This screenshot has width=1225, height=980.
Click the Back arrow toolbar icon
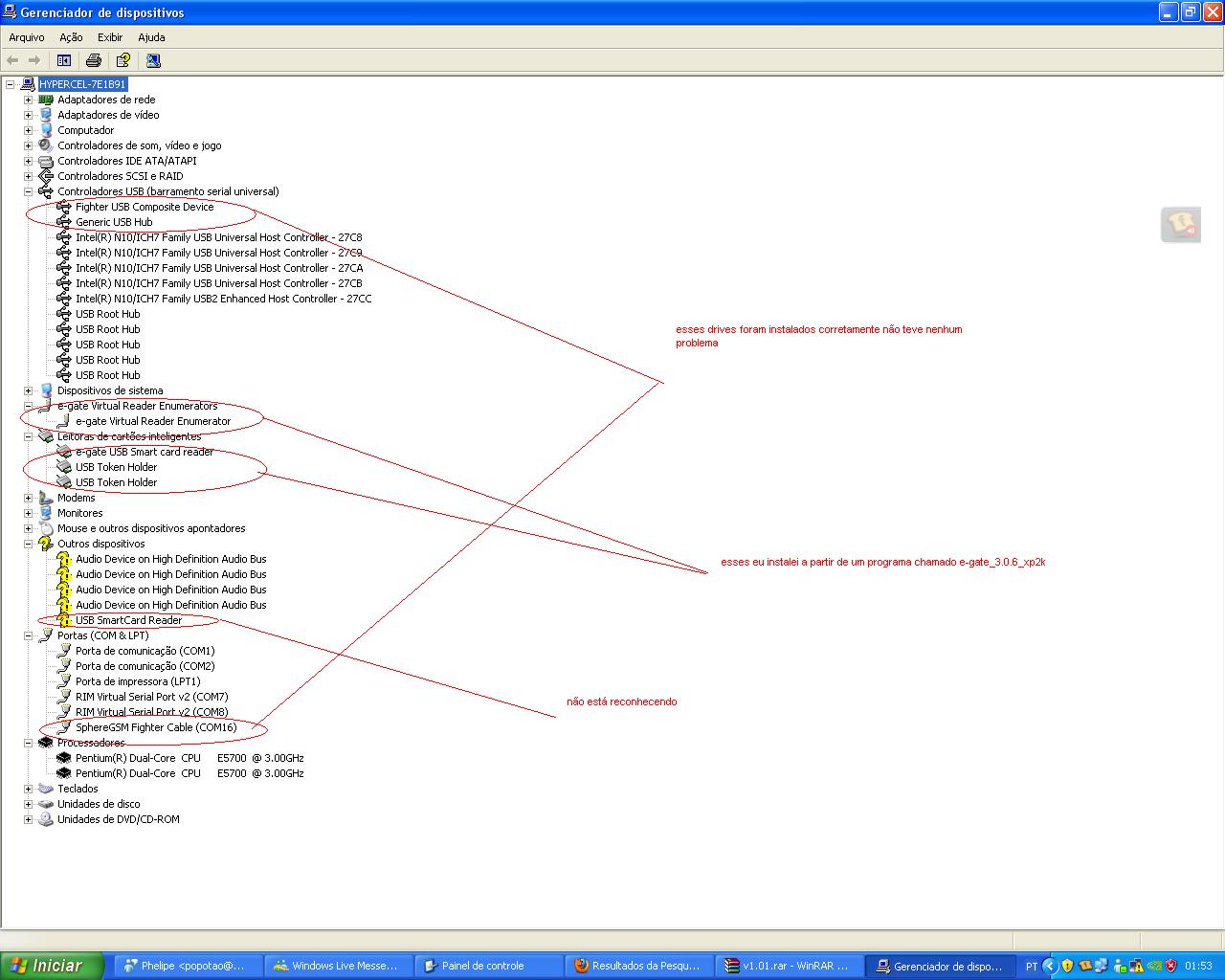(x=13, y=60)
